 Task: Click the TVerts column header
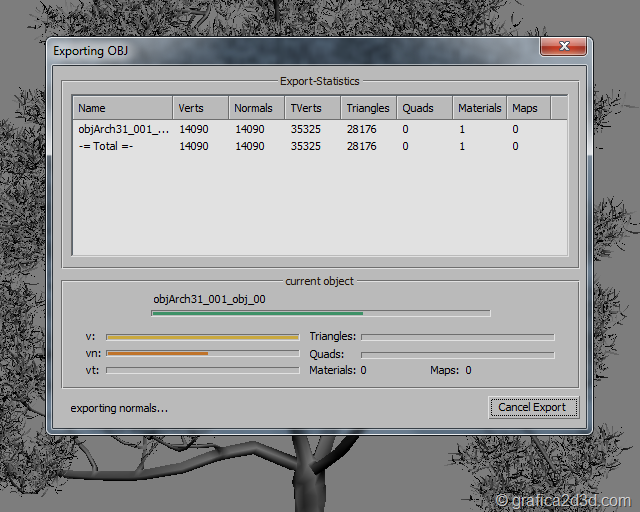(313, 108)
